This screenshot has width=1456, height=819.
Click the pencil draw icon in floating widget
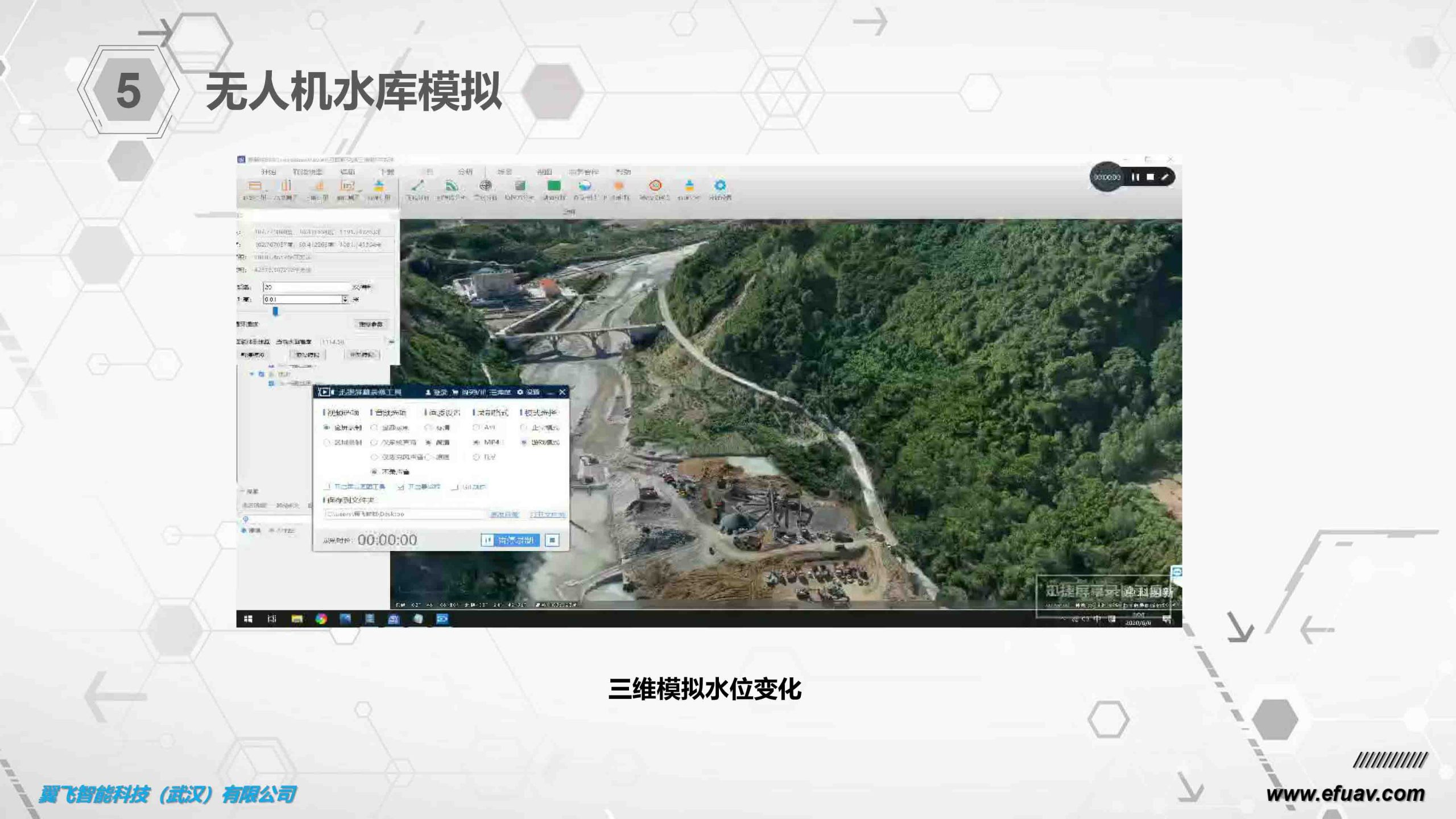pos(1165,177)
